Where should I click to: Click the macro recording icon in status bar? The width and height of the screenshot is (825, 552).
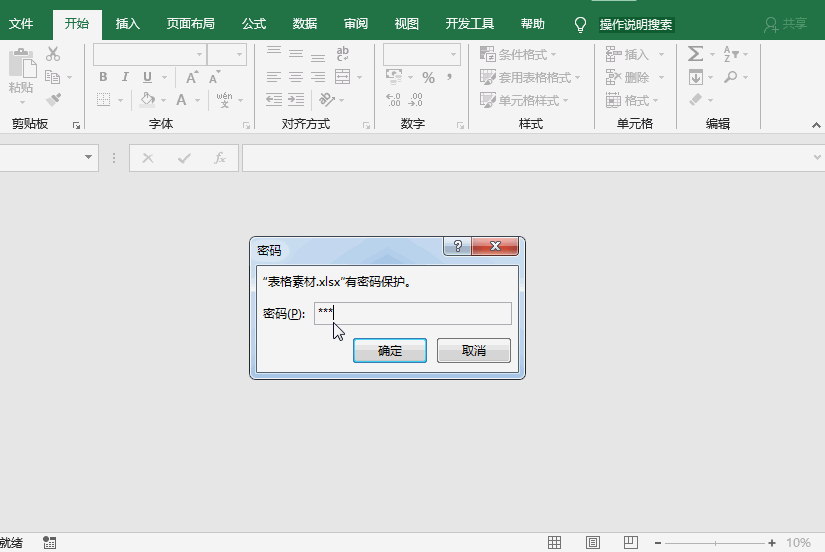point(50,542)
